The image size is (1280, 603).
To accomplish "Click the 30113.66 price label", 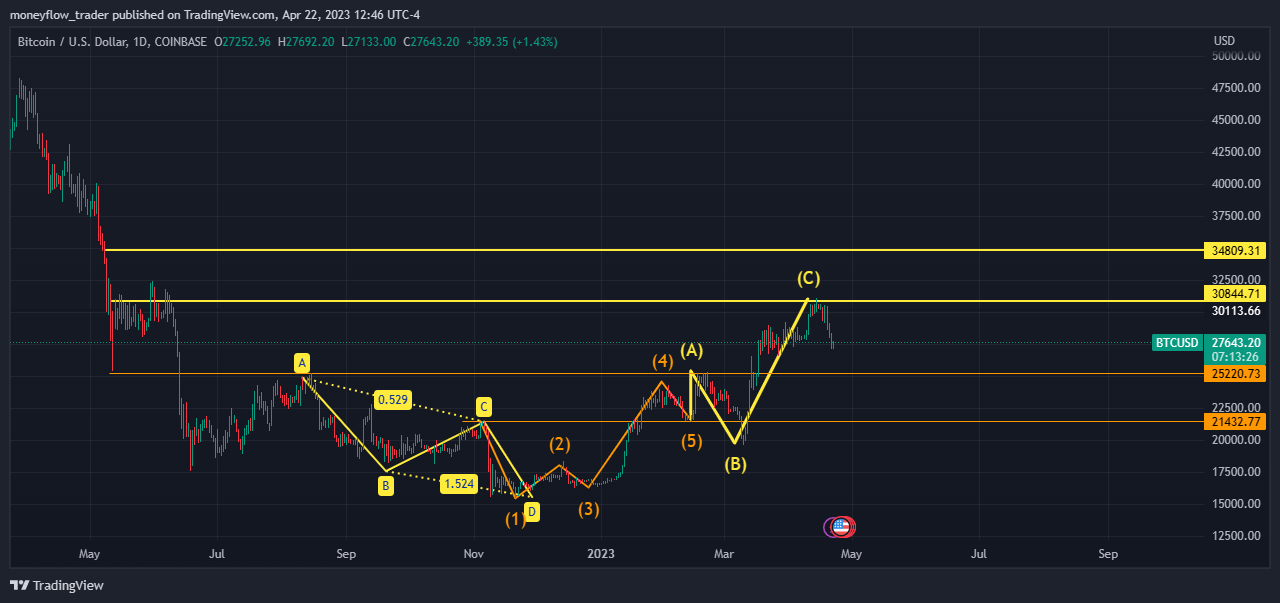I will pos(1236,311).
